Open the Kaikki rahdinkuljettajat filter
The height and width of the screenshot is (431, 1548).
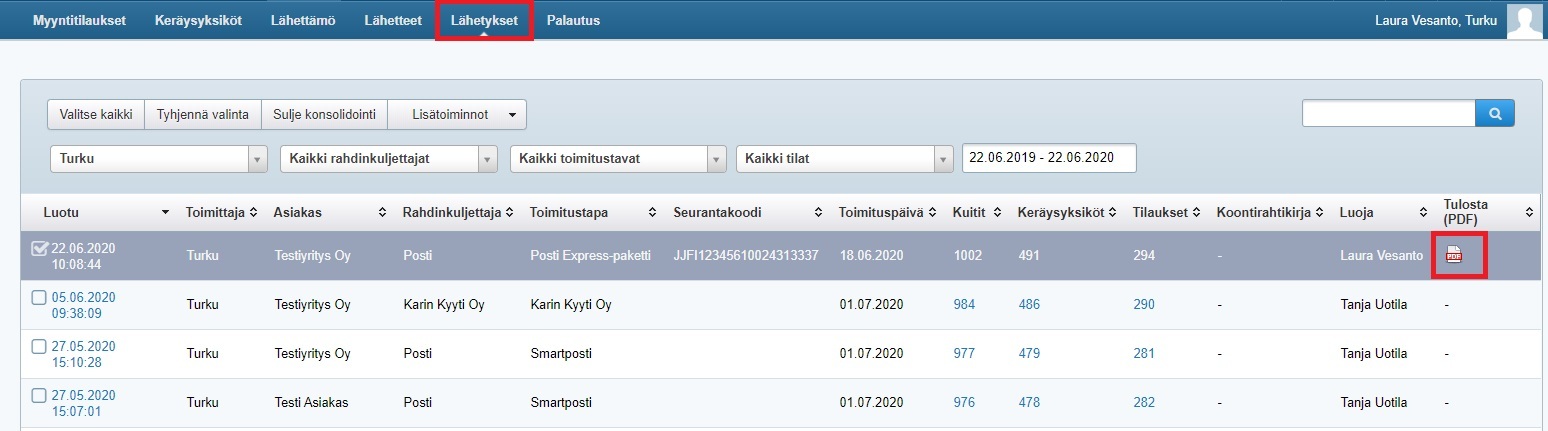click(389, 159)
